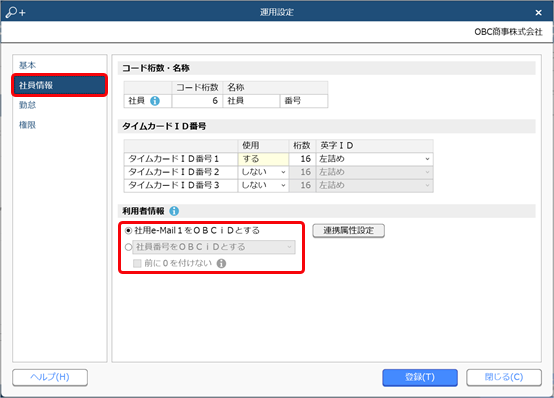The height and width of the screenshot is (398, 554).
Task: Click the info icon next to 社員
Action: click(x=155, y=101)
